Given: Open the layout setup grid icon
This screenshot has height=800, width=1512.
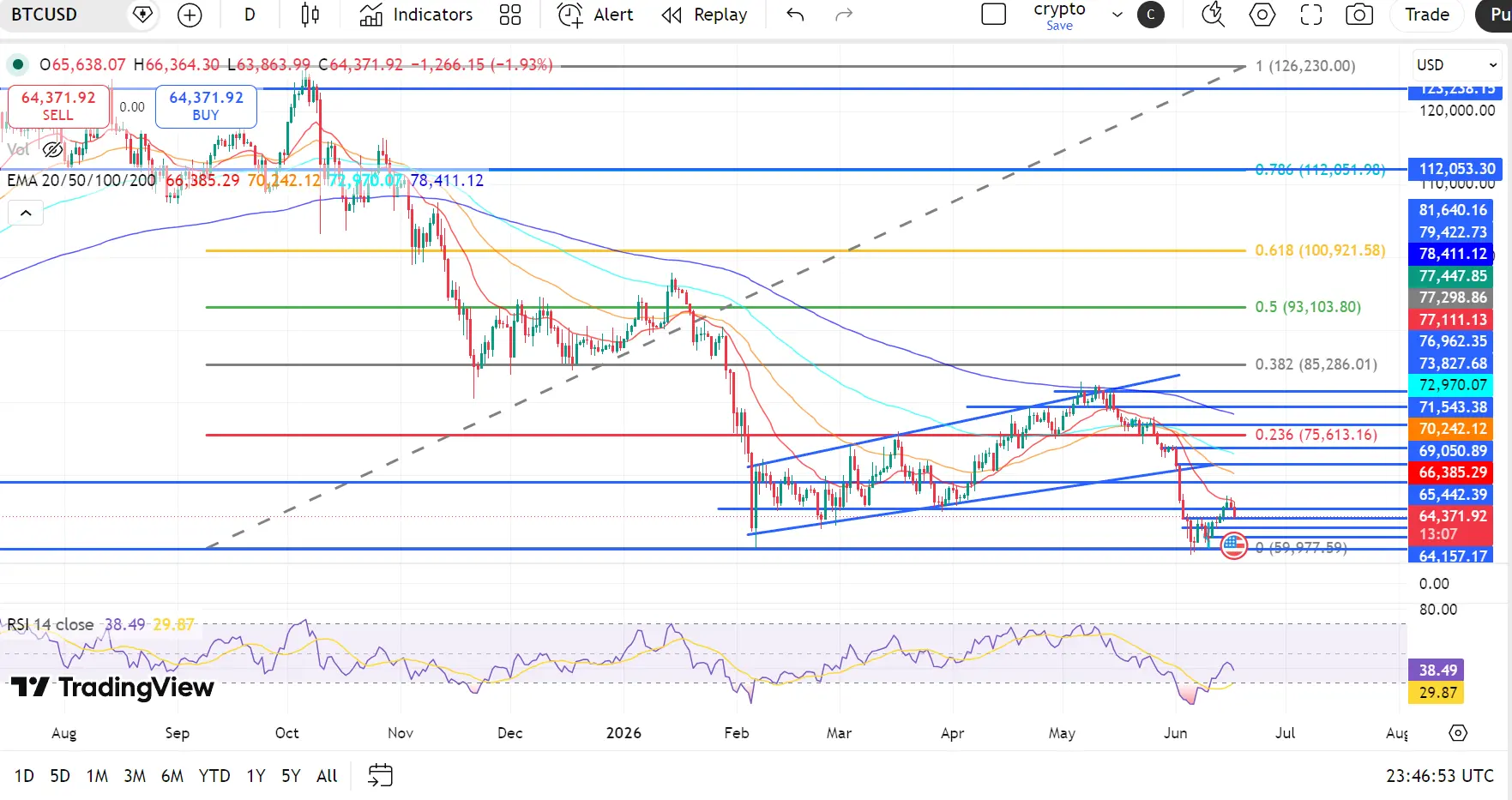Looking at the screenshot, I should pos(510,15).
